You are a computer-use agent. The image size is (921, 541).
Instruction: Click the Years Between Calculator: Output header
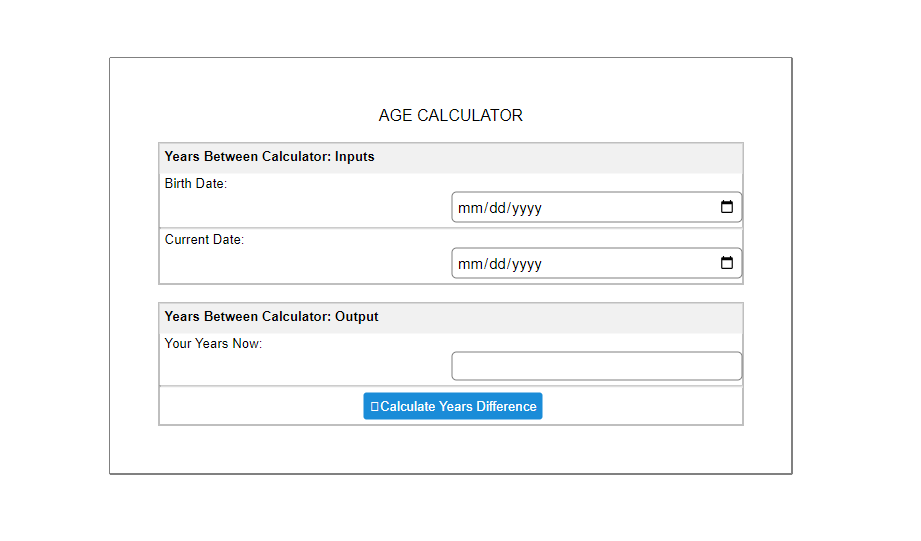click(x=271, y=317)
